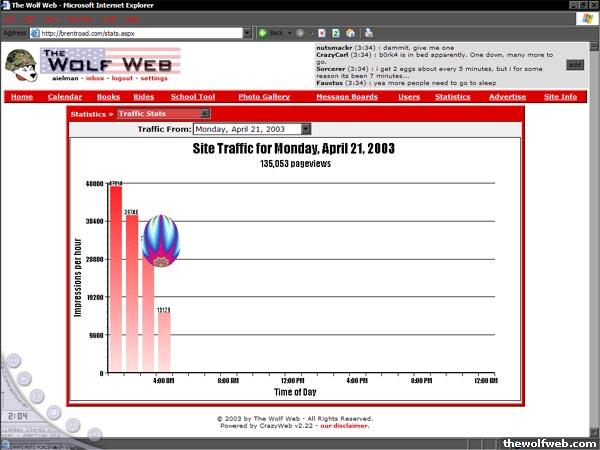Open the Traffic Stats dropdown
The image size is (600, 450).
[206, 114]
